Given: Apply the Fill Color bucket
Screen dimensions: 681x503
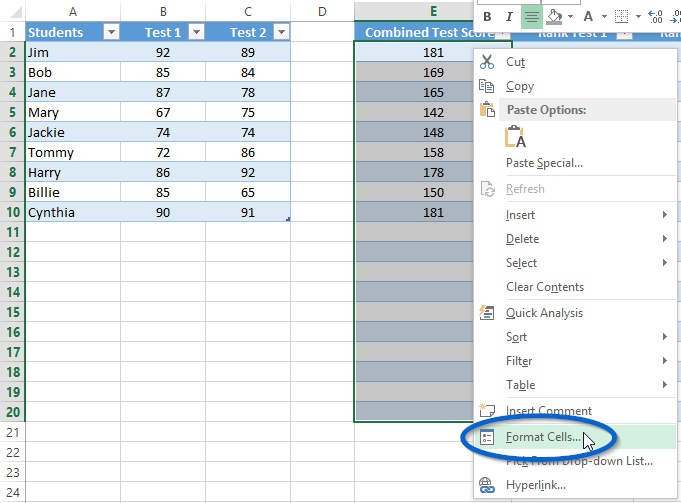Looking at the screenshot, I should [x=555, y=17].
